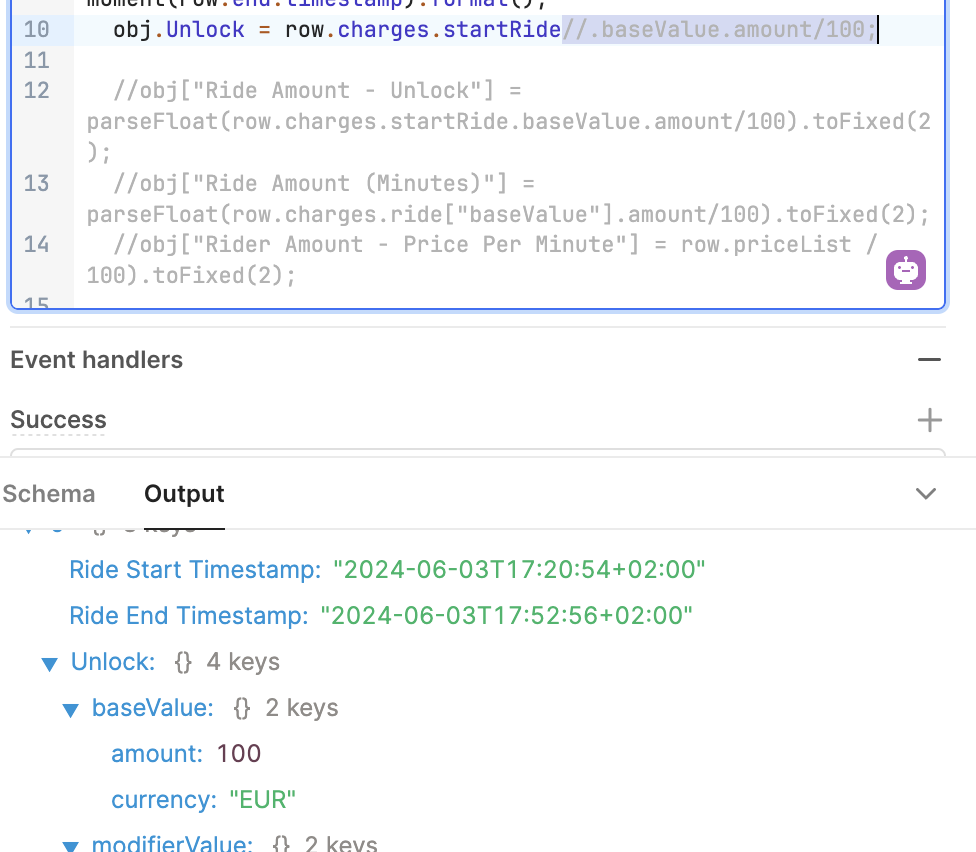Collapse the modifierValue node
The width and height of the screenshot is (976, 852).
(x=70, y=846)
